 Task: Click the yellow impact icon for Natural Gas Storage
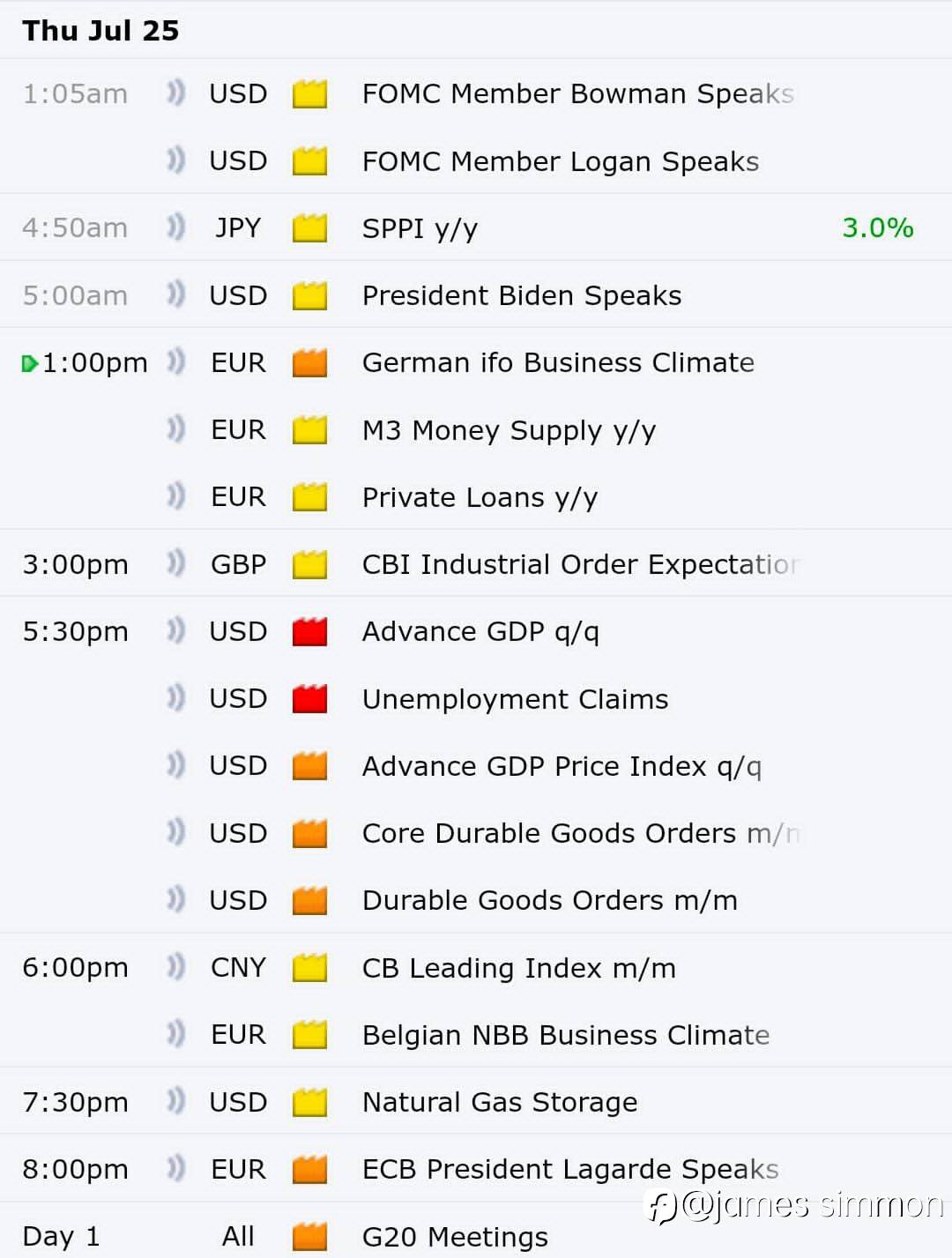[x=309, y=1102]
